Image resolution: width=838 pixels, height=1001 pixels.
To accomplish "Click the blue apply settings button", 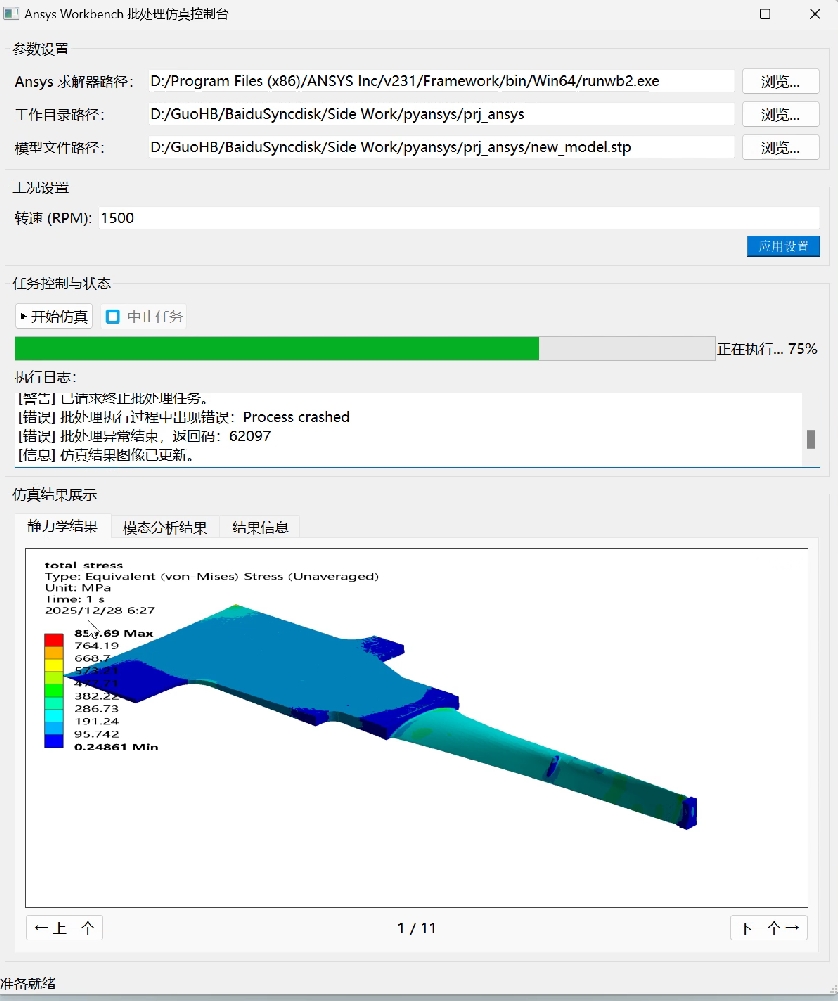I will click(783, 246).
